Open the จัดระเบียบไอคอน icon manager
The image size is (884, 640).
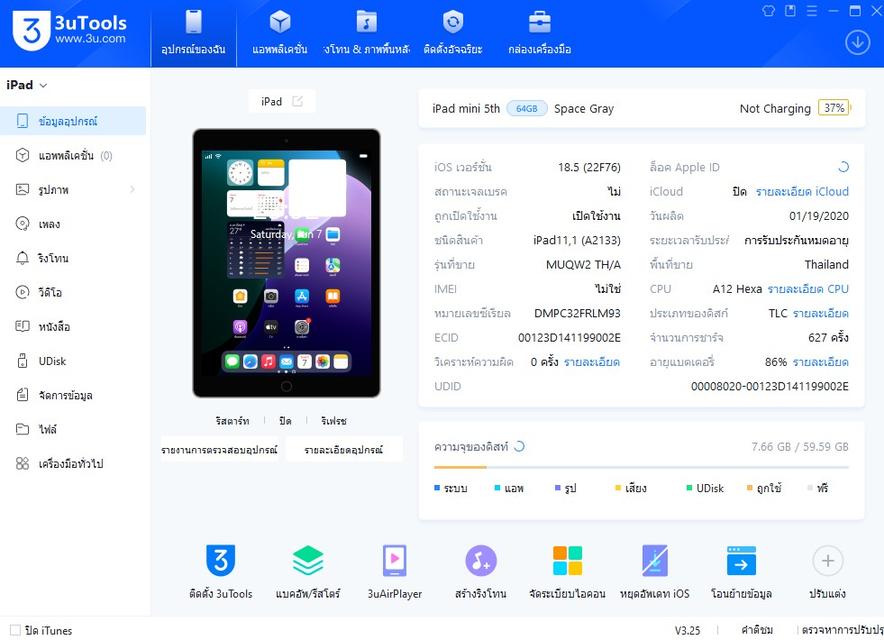coord(567,571)
